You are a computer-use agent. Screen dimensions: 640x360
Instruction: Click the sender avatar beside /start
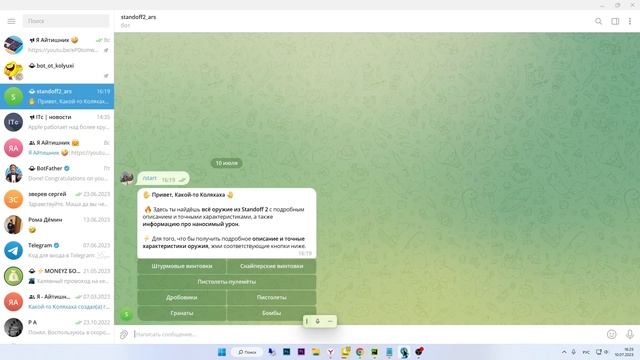point(127,178)
